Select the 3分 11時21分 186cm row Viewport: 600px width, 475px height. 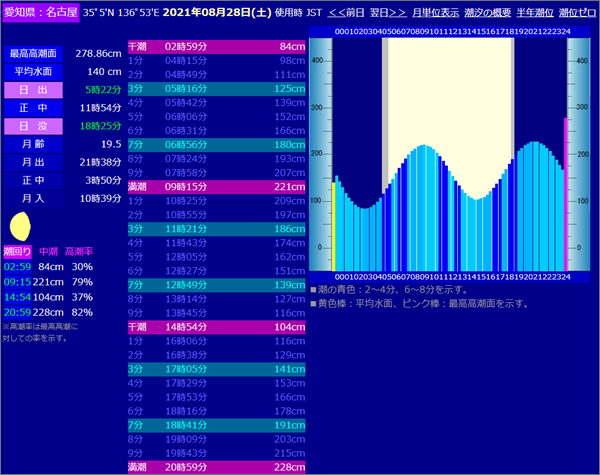[217, 229]
